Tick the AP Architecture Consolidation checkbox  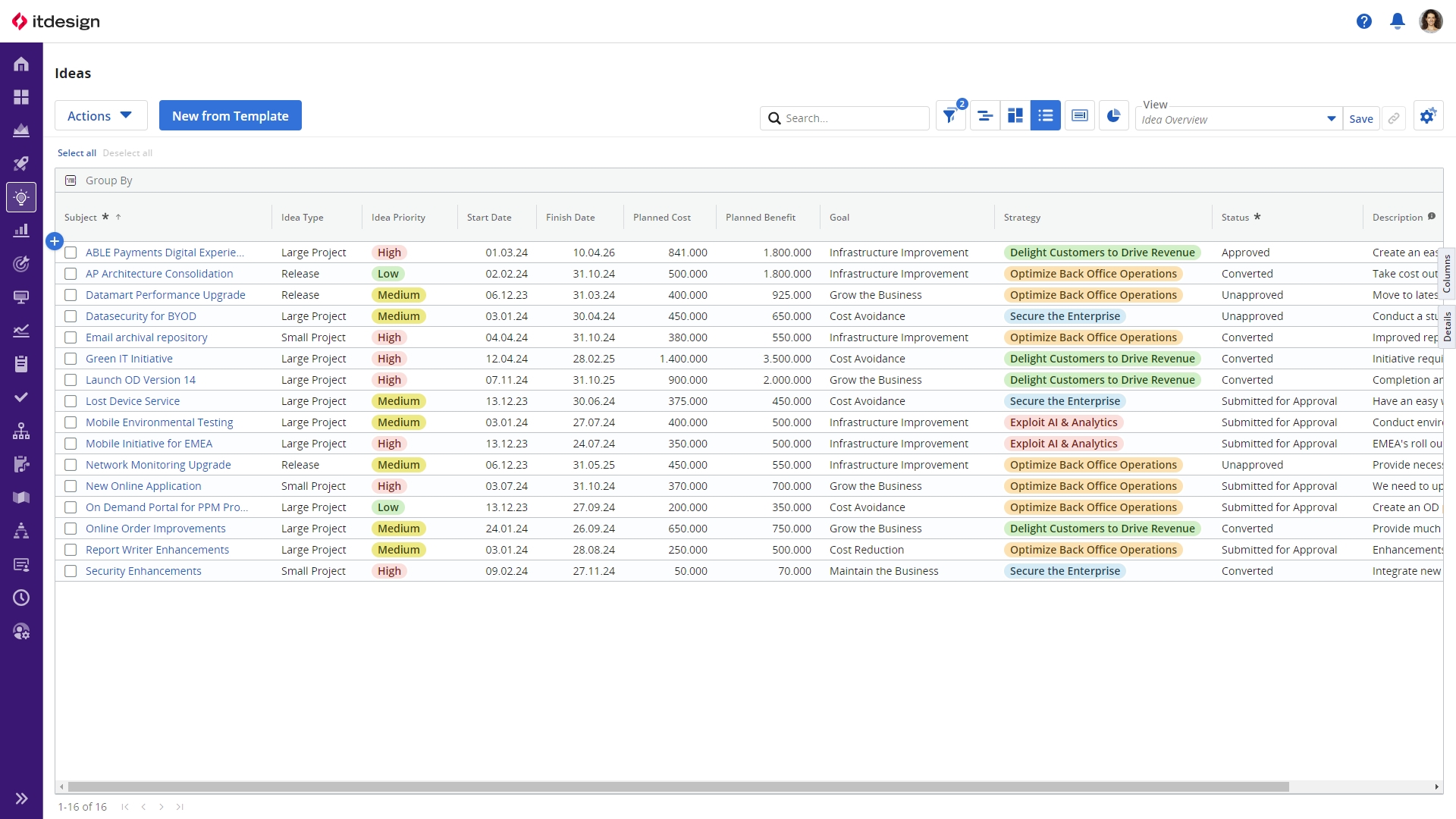pos(71,274)
